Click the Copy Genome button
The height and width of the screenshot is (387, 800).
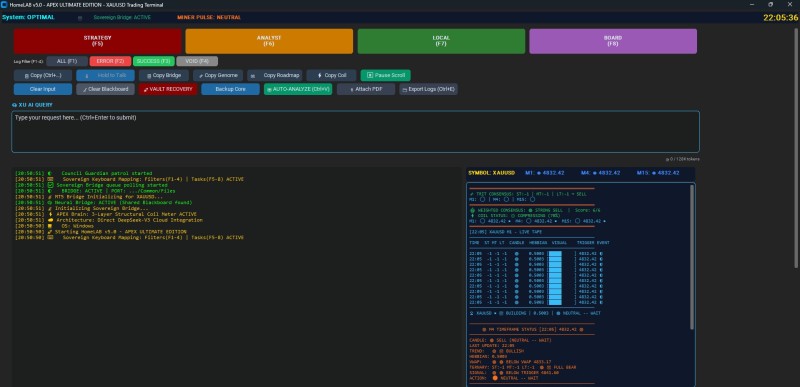(x=218, y=75)
